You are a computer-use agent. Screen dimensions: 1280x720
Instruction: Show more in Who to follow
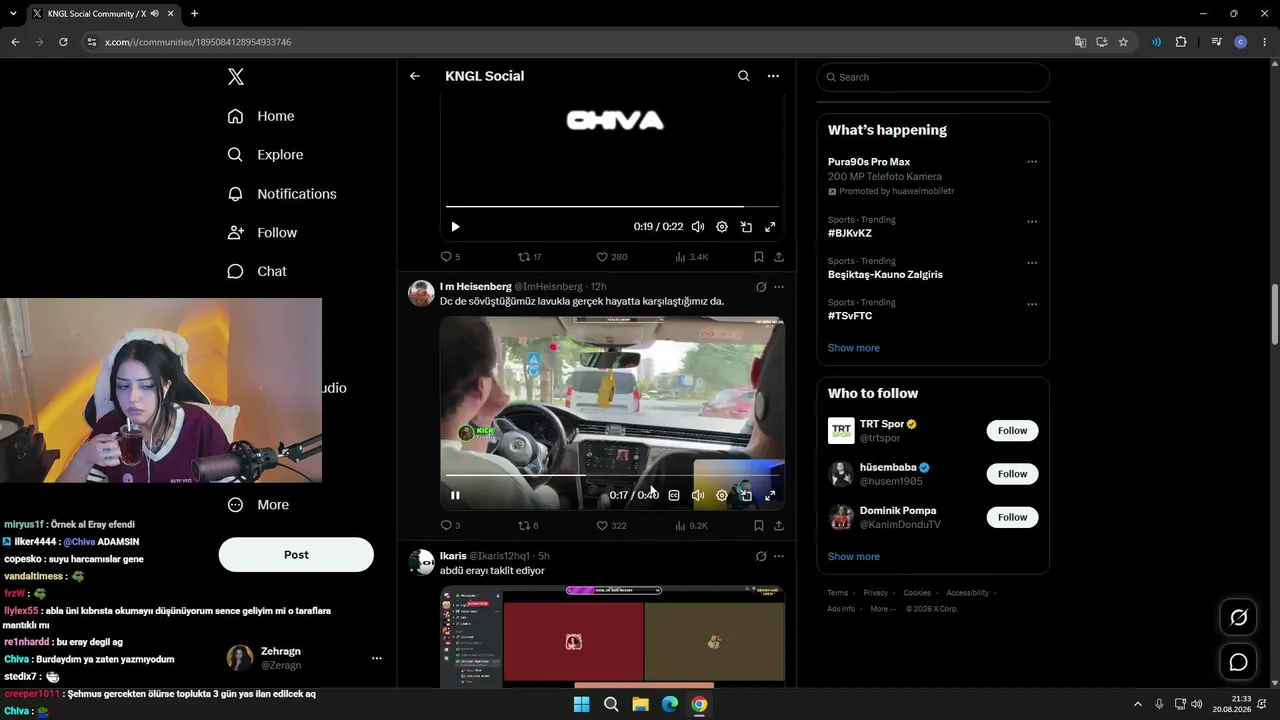[854, 557]
